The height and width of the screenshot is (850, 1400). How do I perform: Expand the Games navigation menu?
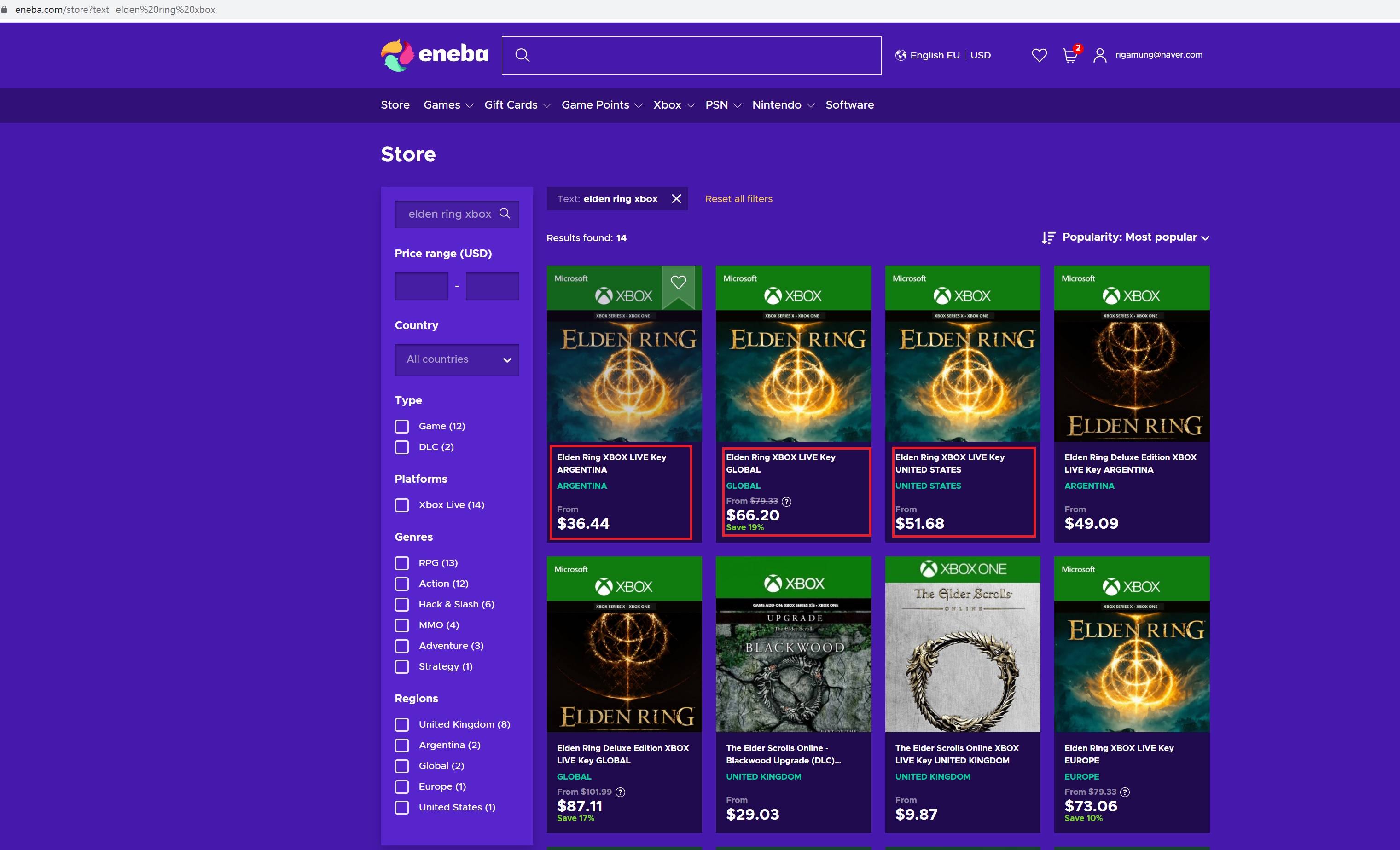tap(448, 105)
